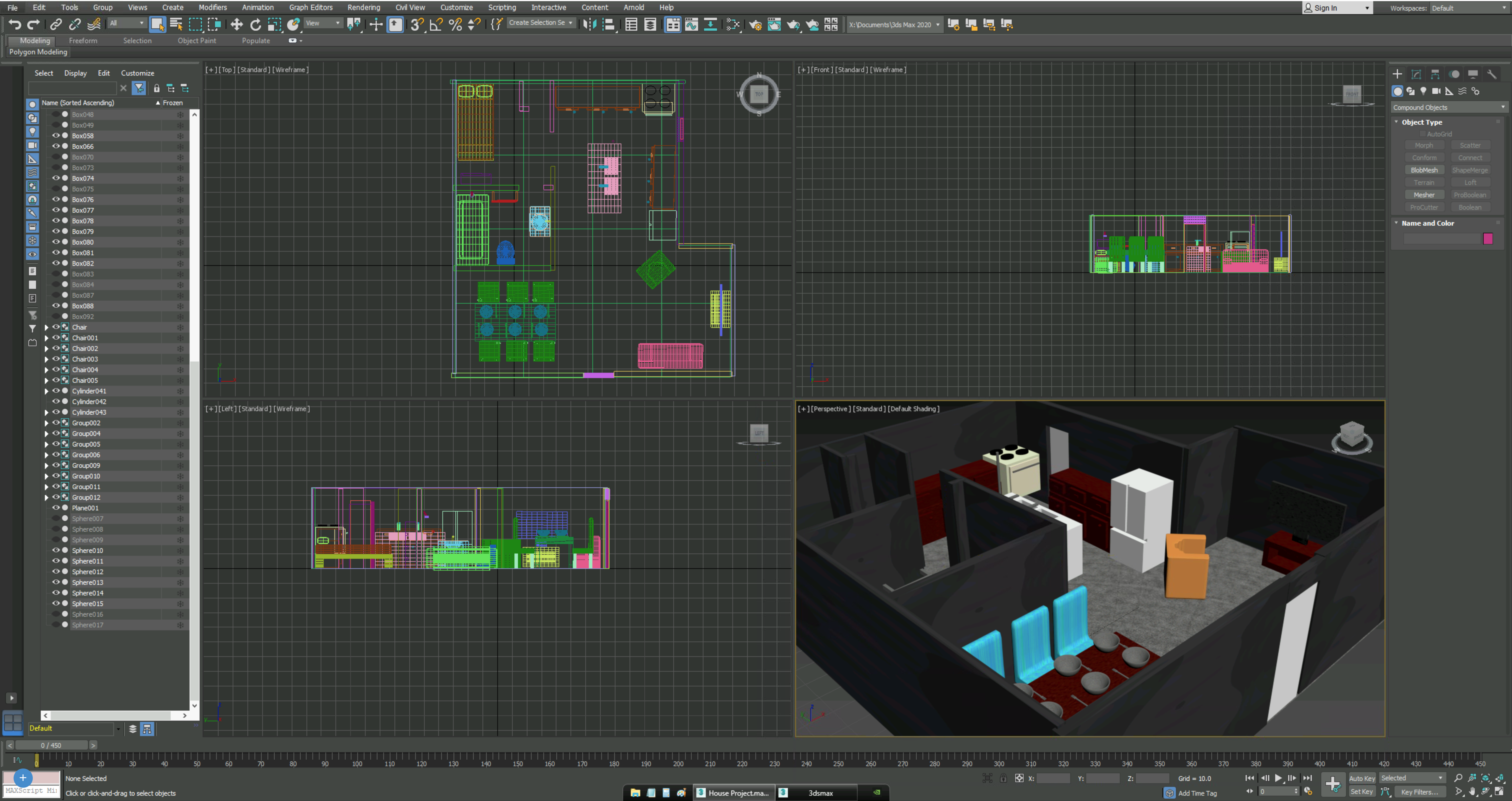Image resolution: width=1512 pixels, height=801 pixels.
Task: Expand the Cylinder043 tree item
Action: point(46,412)
